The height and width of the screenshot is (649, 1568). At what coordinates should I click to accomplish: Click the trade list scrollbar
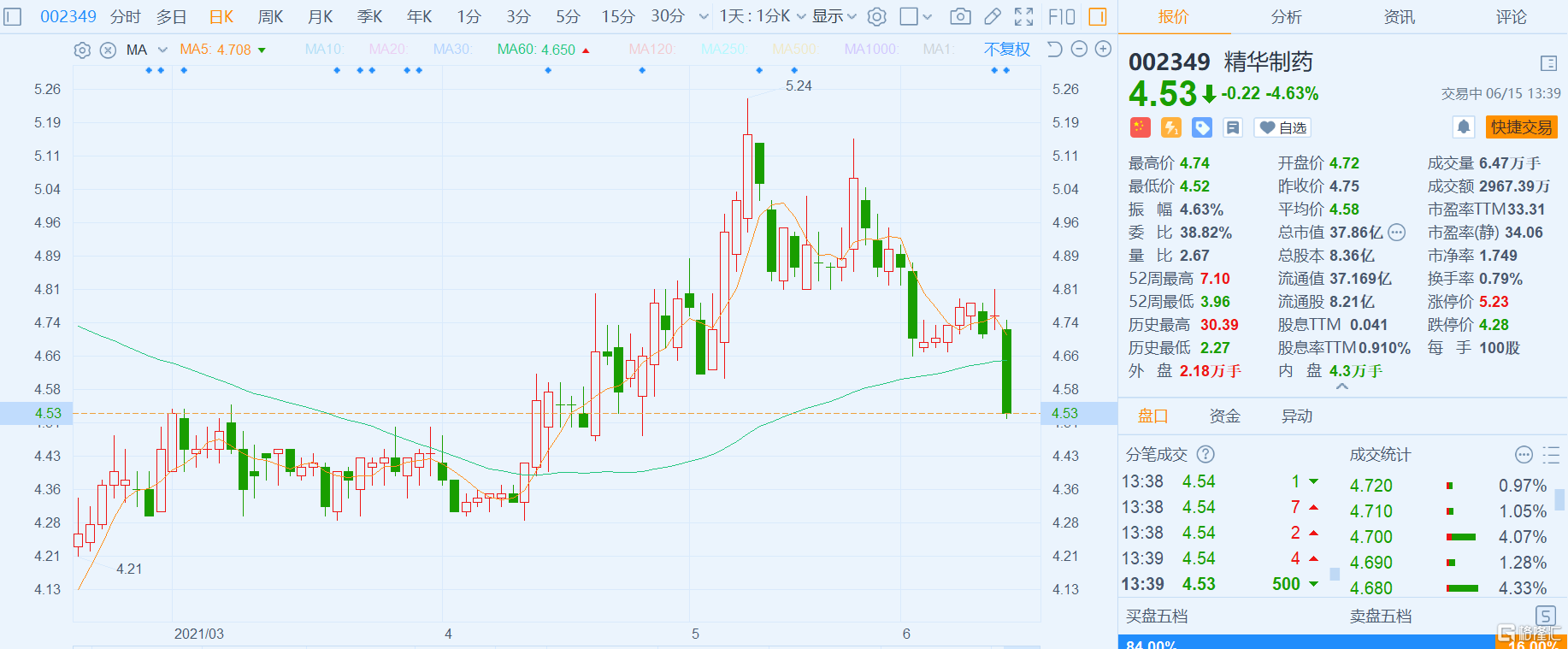tap(1335, 574)
